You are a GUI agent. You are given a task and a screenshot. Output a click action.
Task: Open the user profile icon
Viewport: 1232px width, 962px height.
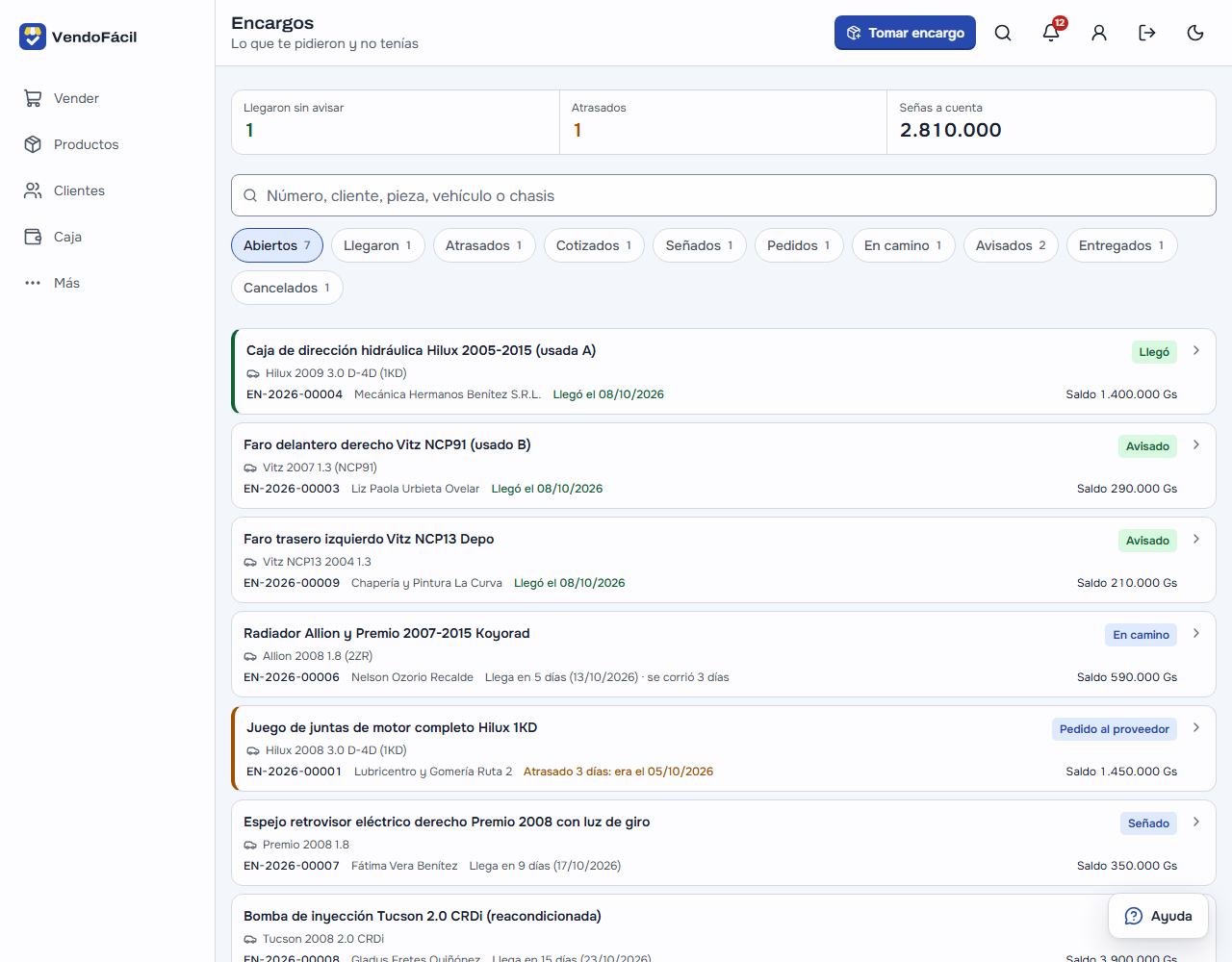pos(1099,33)
